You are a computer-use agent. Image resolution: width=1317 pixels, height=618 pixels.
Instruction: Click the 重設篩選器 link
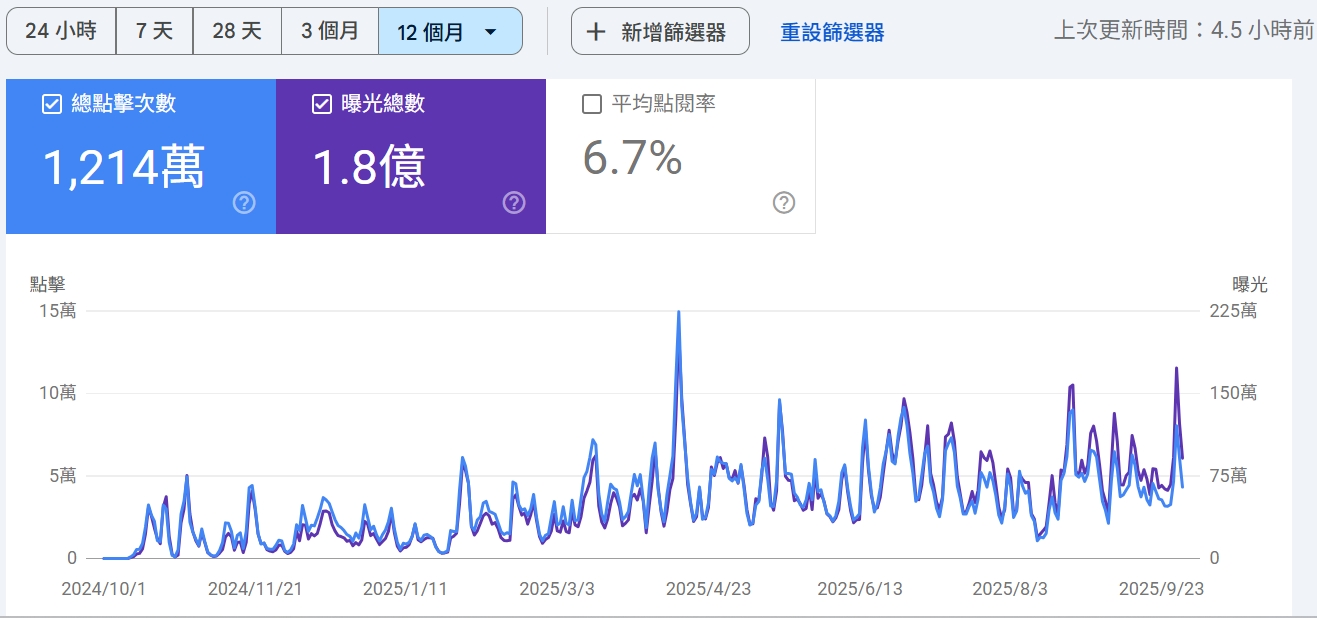coord(830,30)
